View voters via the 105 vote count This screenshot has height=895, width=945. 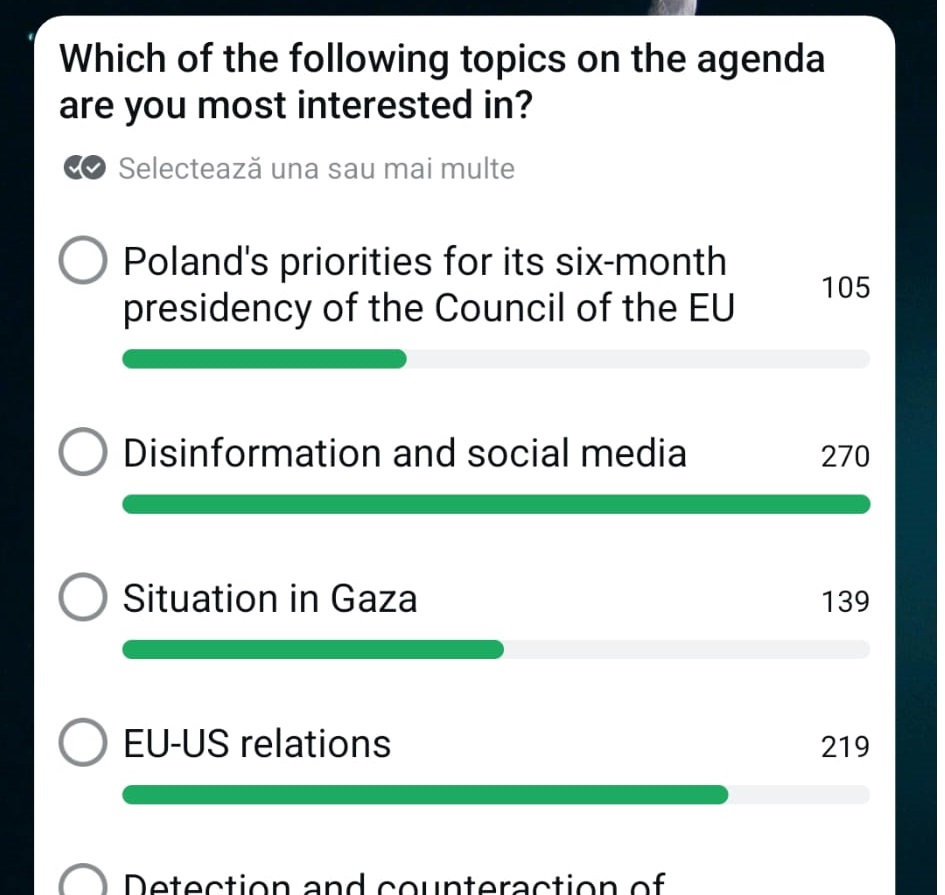[846, 287]
